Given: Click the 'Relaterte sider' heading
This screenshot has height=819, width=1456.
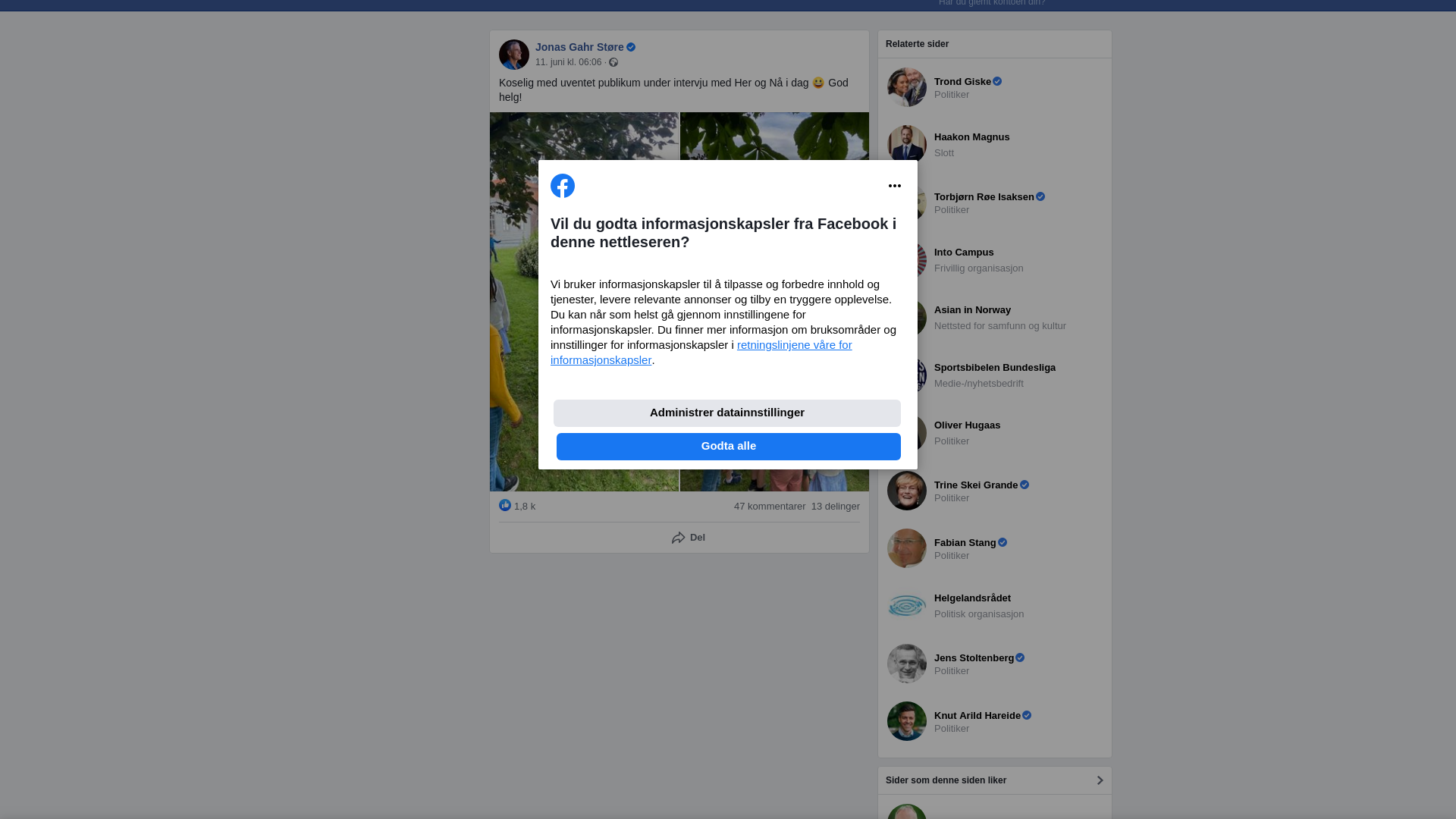Looking at the screenshot, I should [917, 44].
